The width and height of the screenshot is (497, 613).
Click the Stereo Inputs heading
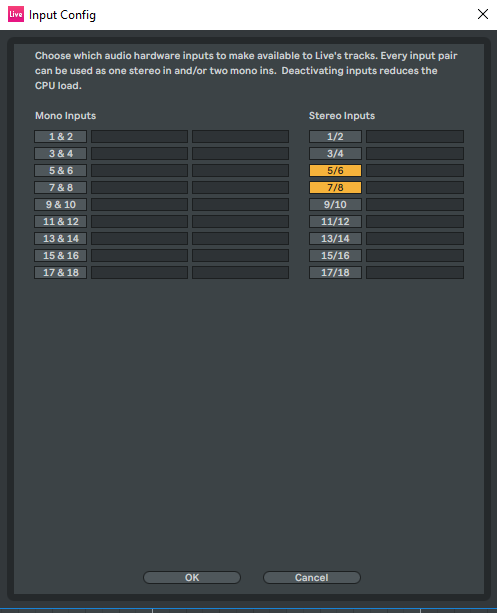click(x=342, y=116)
